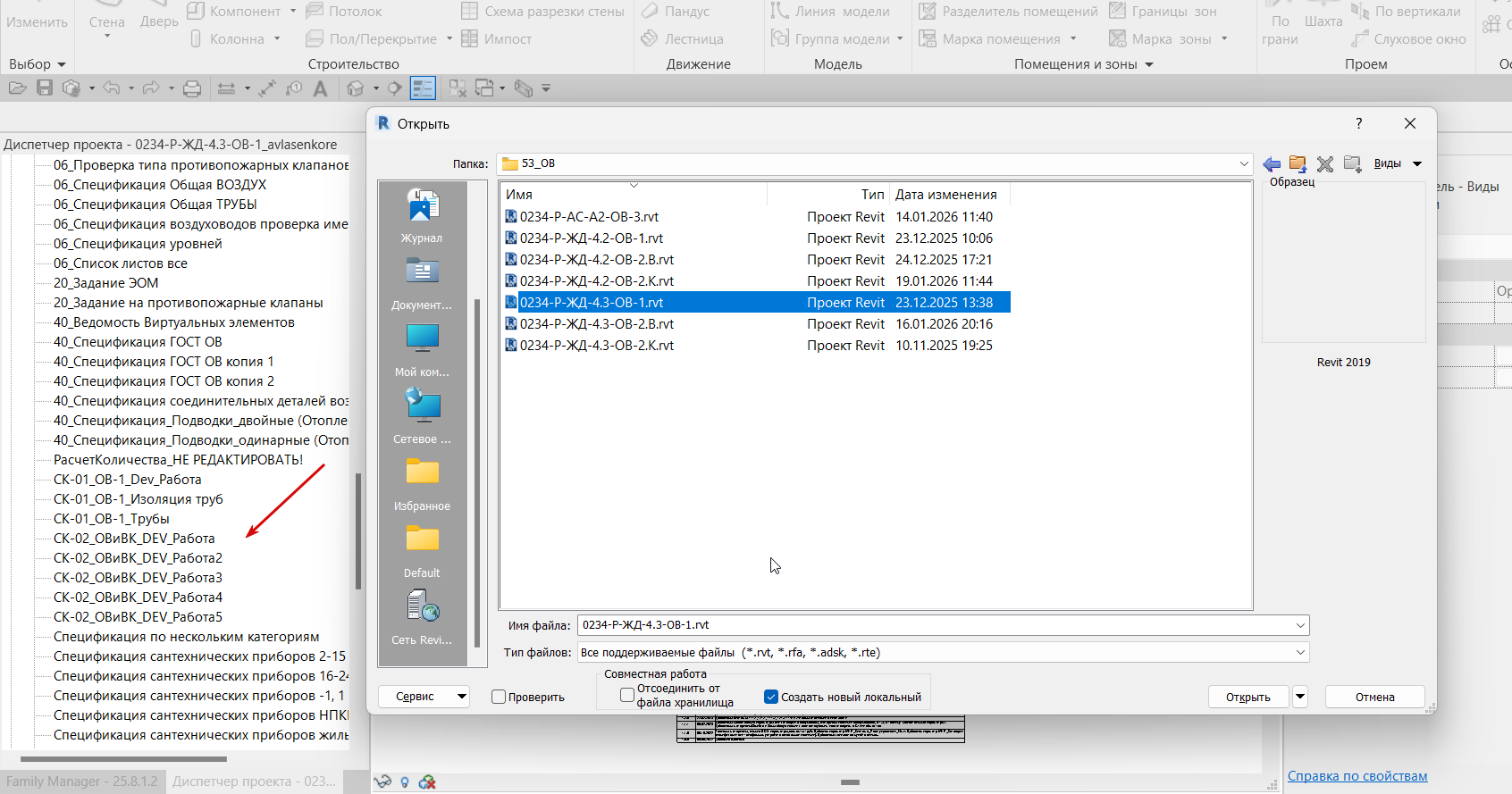1512x794 pixels.
Task: Open the Компонент dropdown arrow in ribbon
Action: (x=293, y=12)
